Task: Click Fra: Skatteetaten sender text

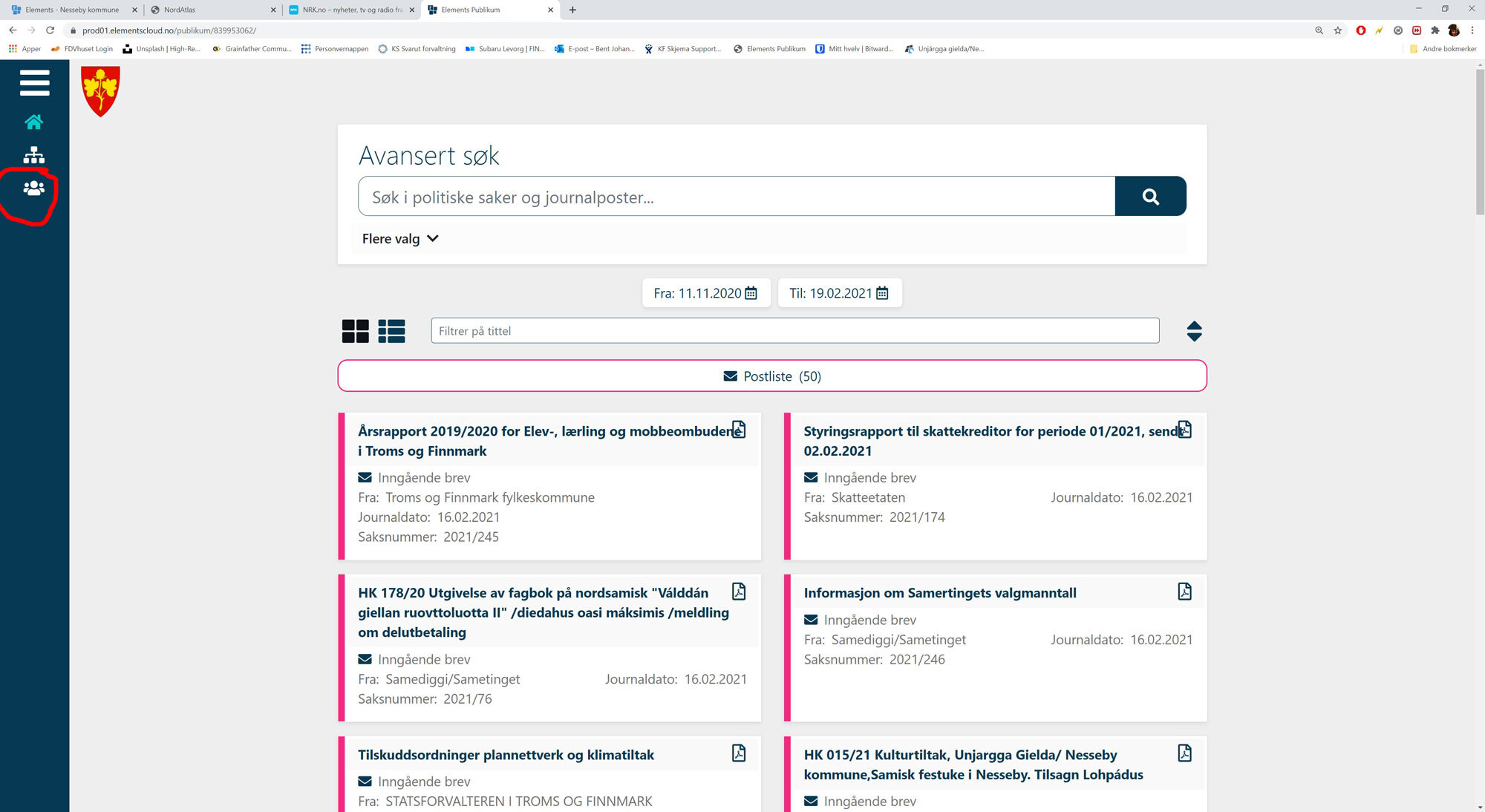Action: coord(855,497)
